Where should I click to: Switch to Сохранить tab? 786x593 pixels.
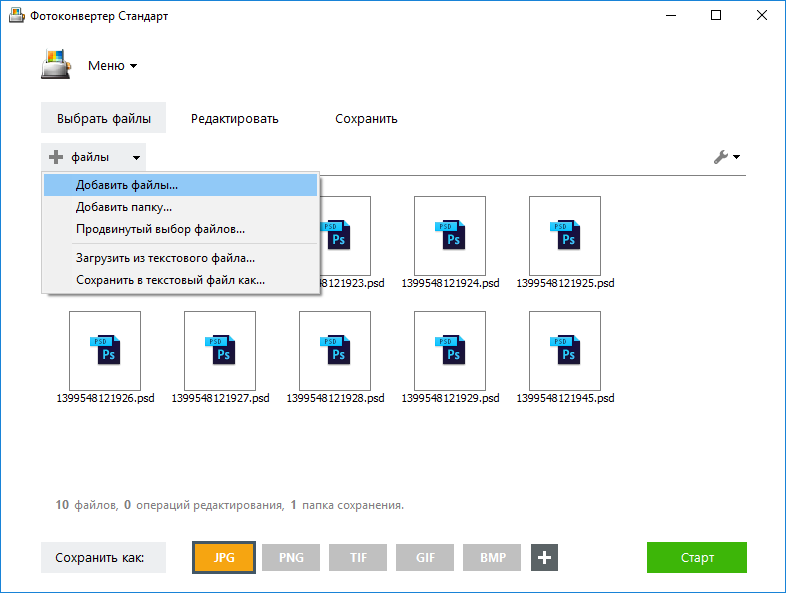coord(366,119)
